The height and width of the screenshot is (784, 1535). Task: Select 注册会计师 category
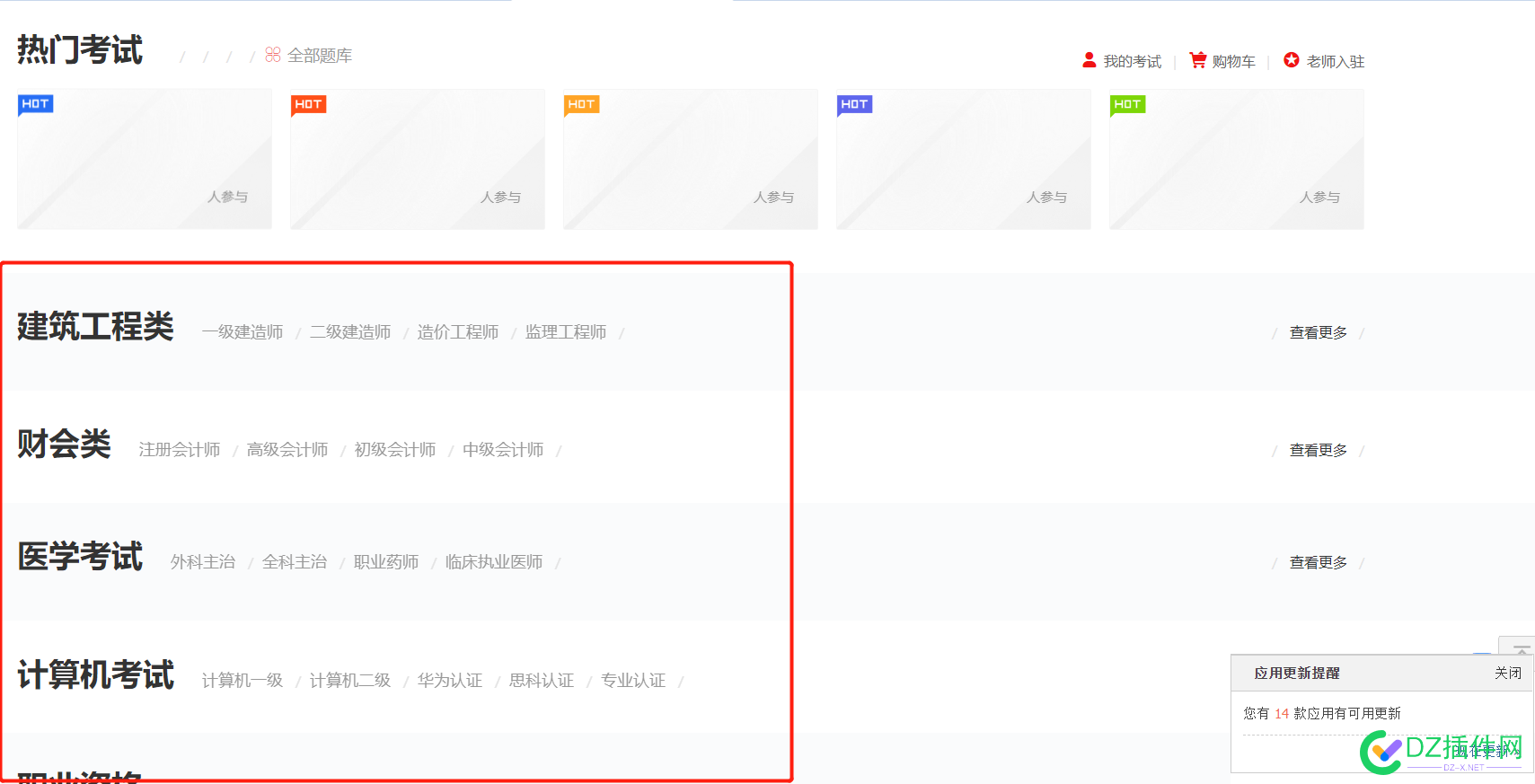coord(180,450)
